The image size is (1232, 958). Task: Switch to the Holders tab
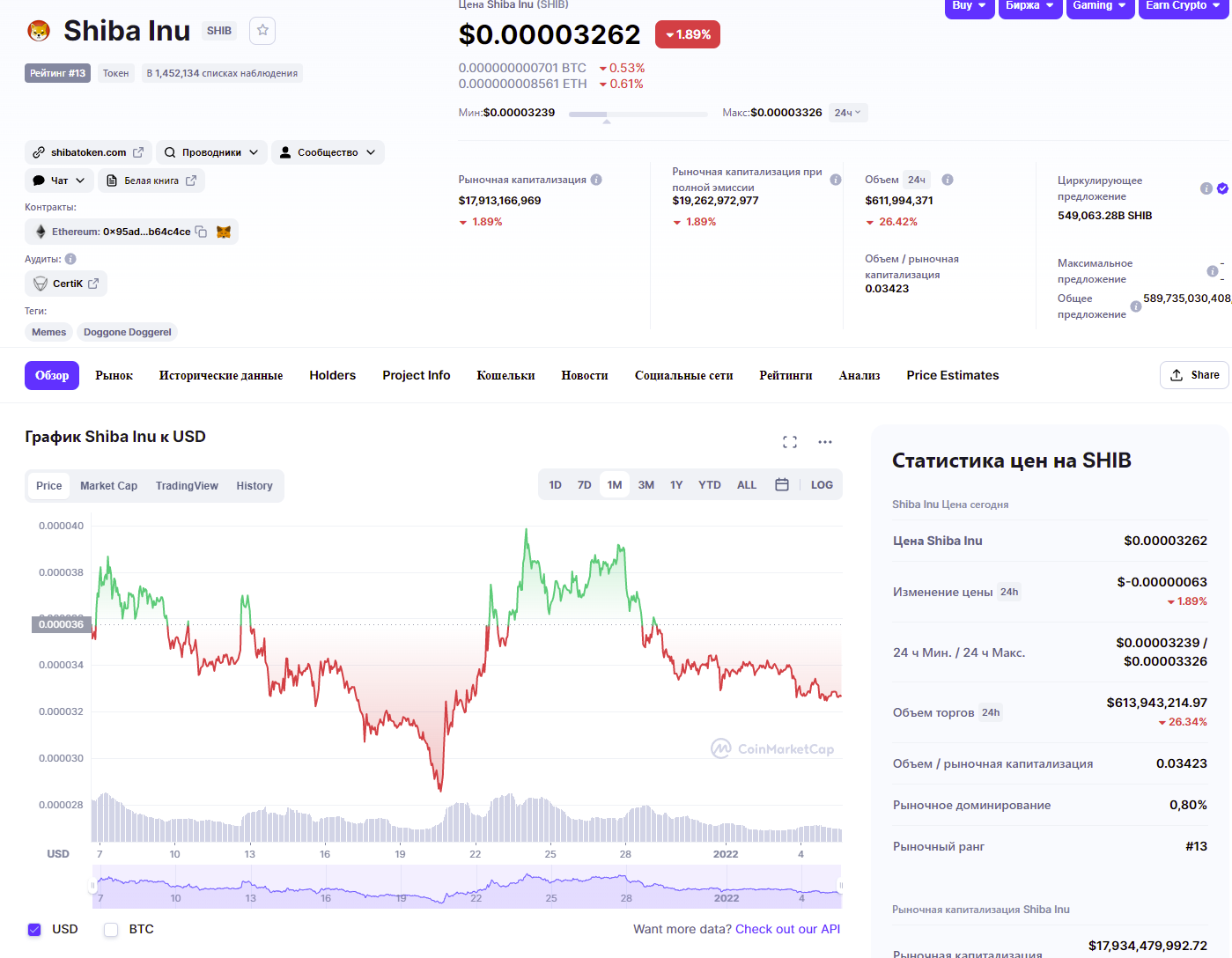point(333,376)
